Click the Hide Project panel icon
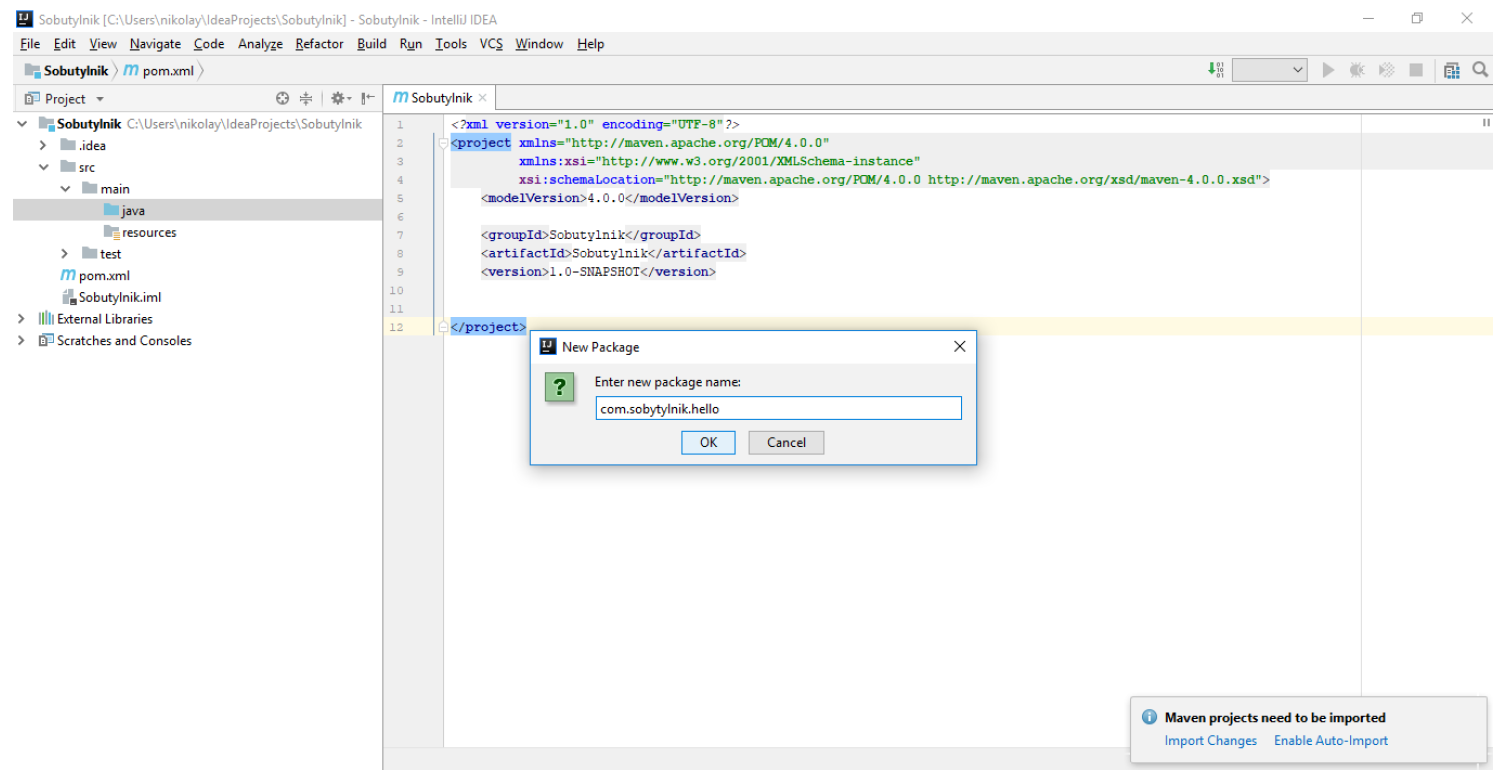This screenshot has height=770, width=1493. [368, 98]
